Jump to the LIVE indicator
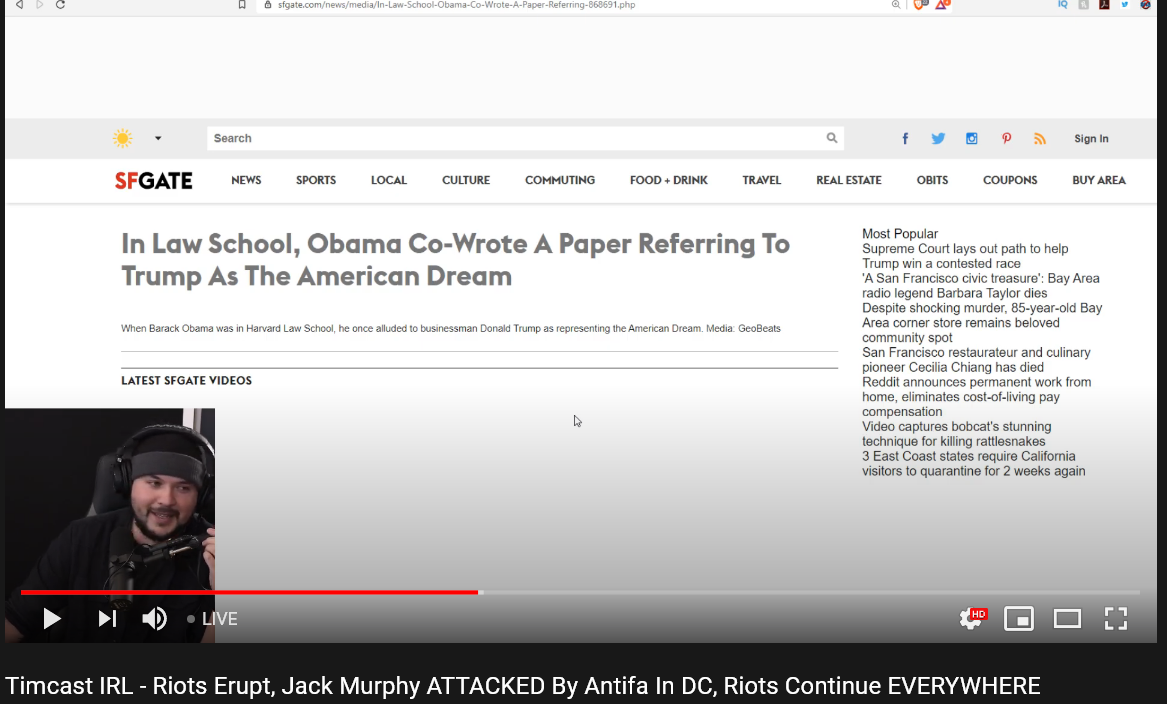 [x=212, y=618]
